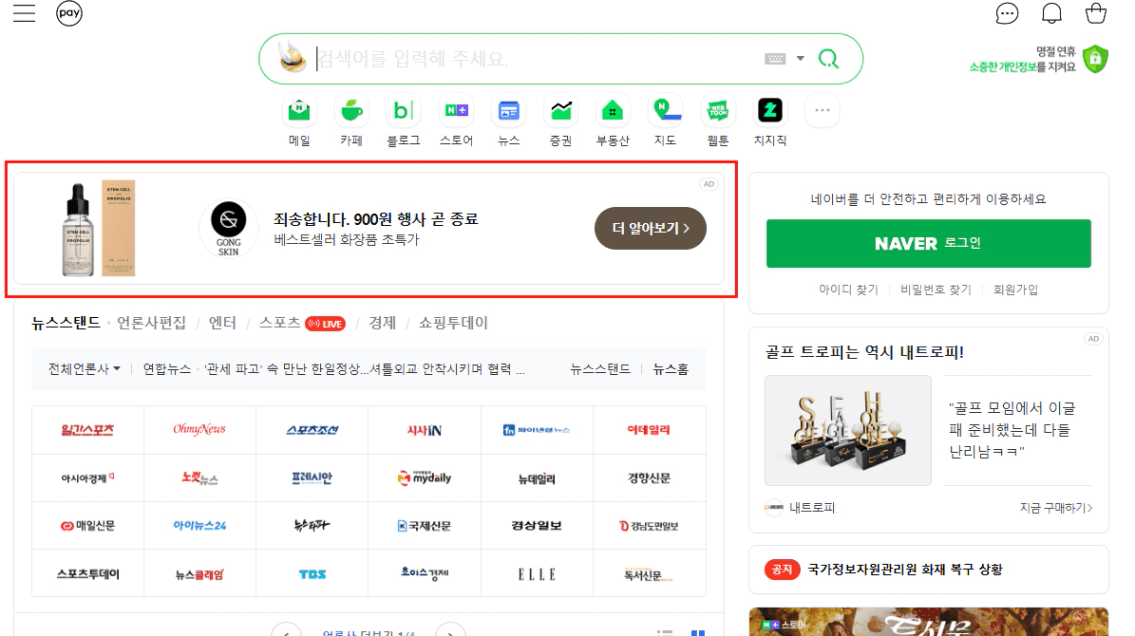Open the 아시아경제 press logo

88,478
